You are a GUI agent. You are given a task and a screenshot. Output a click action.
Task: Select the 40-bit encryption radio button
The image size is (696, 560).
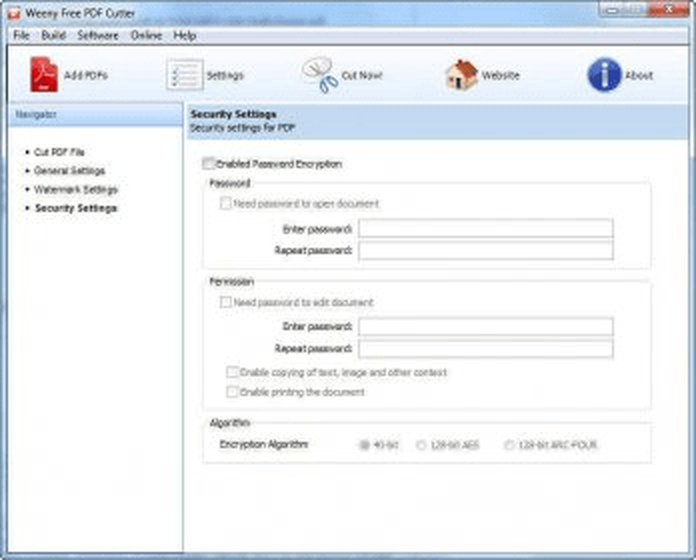364,445
